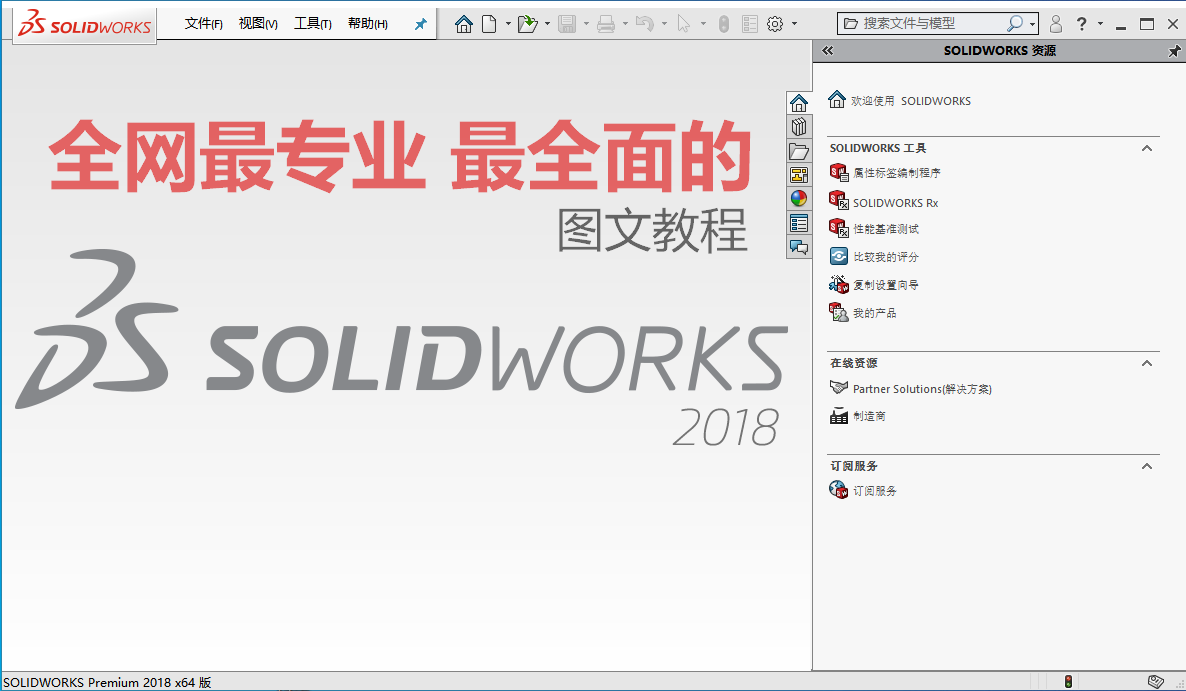Launch SOLIDWORKS Rx tool
1186x691 pixels.
[883, 203]
